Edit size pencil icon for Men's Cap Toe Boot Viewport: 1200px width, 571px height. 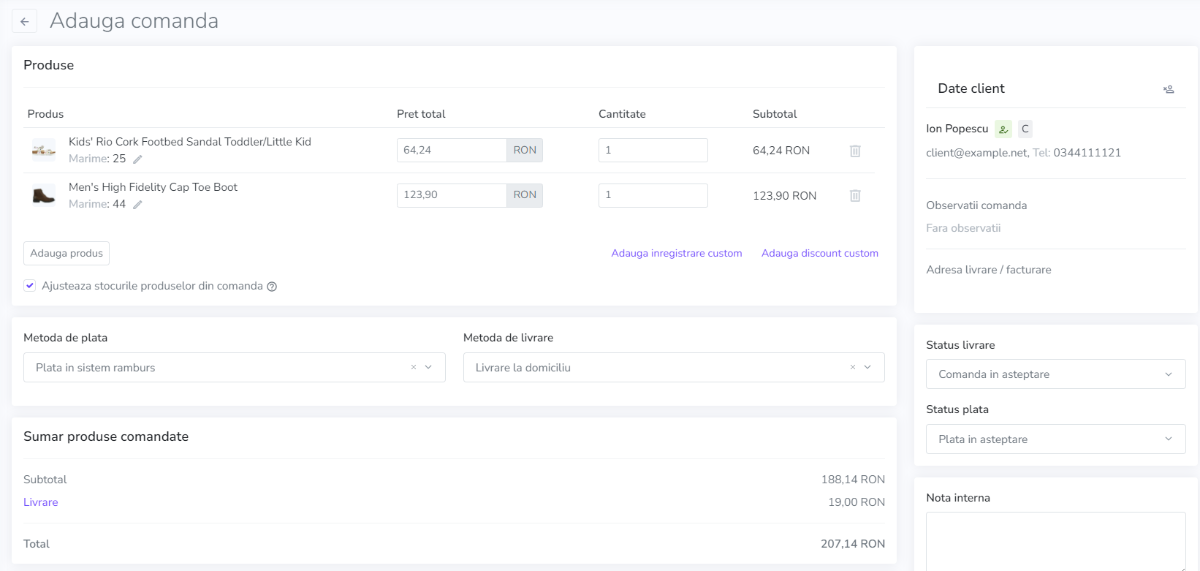point(138,204)
